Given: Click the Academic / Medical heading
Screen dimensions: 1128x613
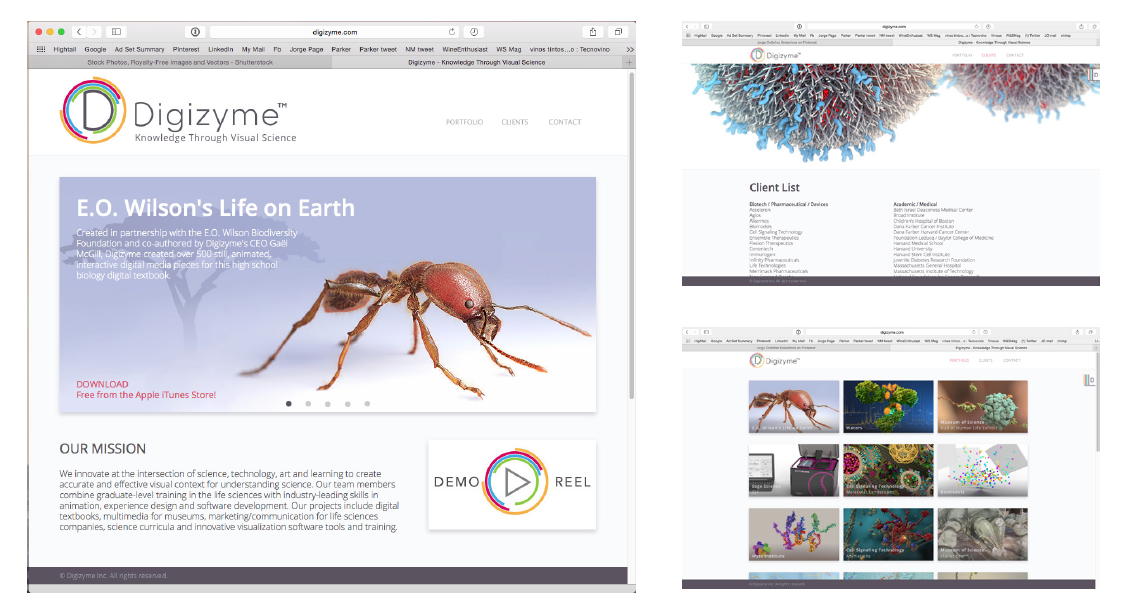Looking at the screenshot, I should coord(915,204).
